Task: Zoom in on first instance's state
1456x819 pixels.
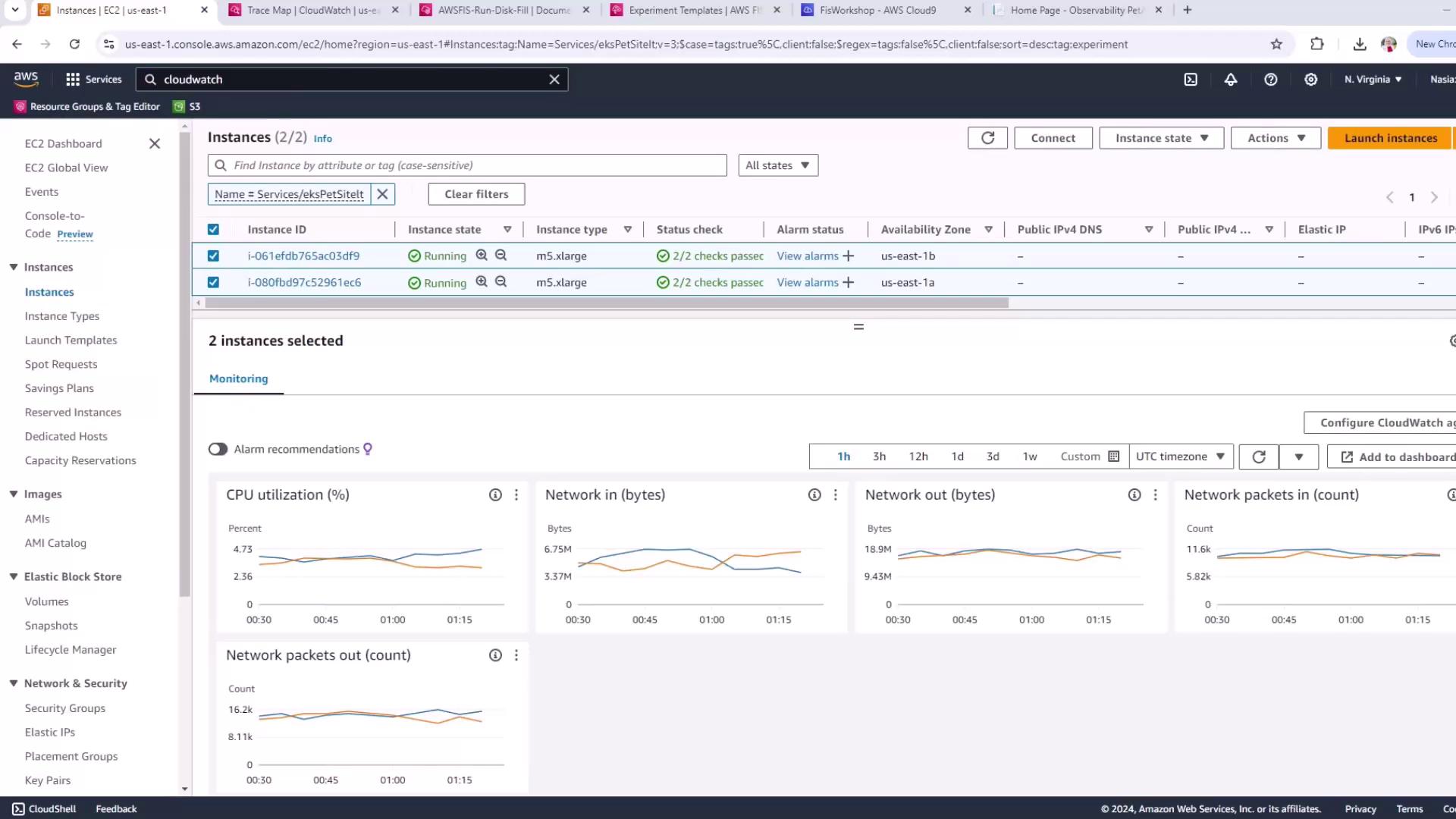Action: (482, 256)
